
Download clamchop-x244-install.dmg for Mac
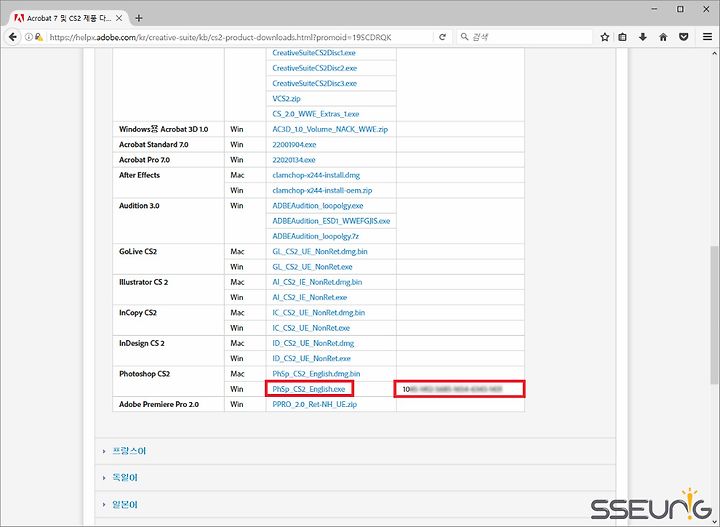tap(316, 175)
